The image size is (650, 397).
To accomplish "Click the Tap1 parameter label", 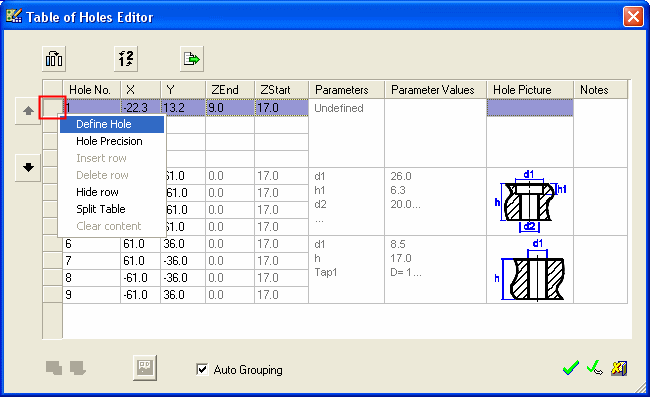I will coord(326,273).
